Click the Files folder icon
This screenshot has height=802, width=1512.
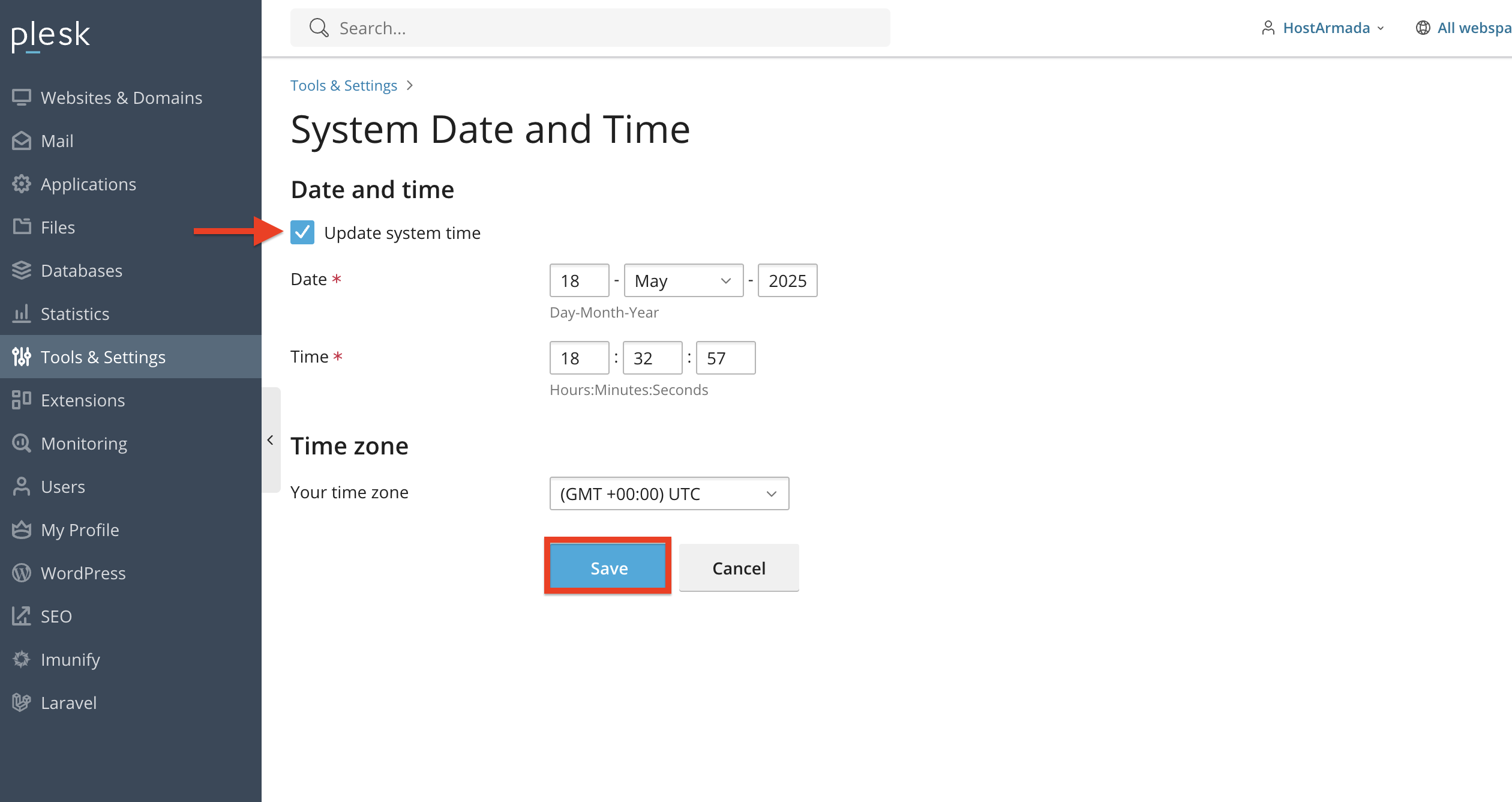pos(22,227)
